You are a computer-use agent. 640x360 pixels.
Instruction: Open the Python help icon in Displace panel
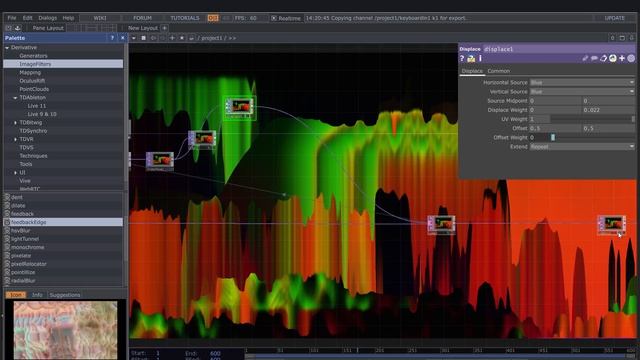tap(471, 59)
